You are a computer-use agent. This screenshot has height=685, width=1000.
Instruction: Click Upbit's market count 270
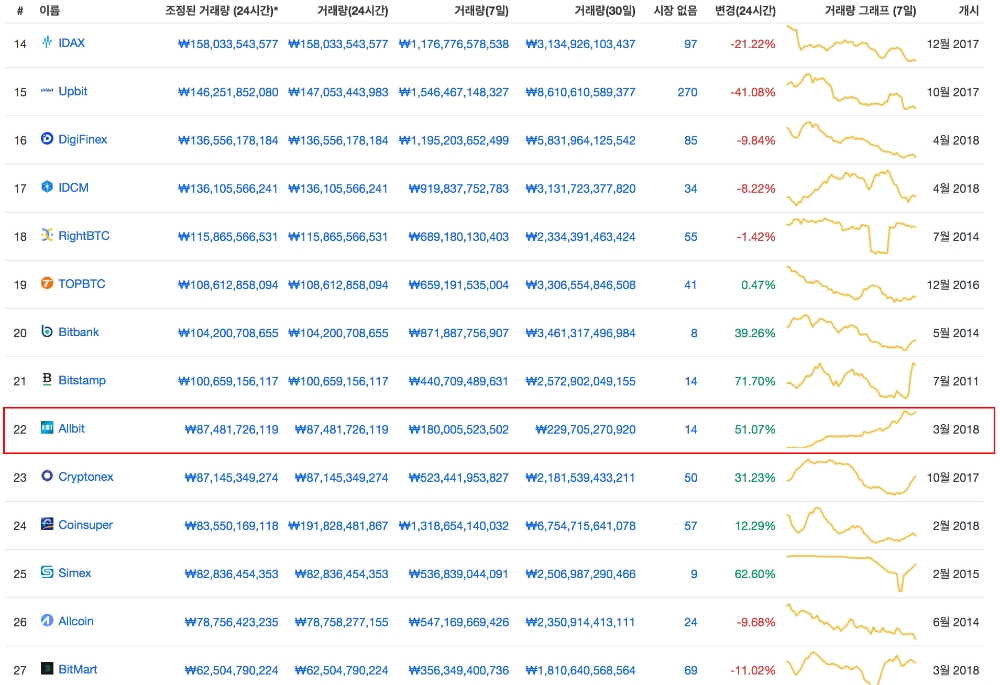687,92
